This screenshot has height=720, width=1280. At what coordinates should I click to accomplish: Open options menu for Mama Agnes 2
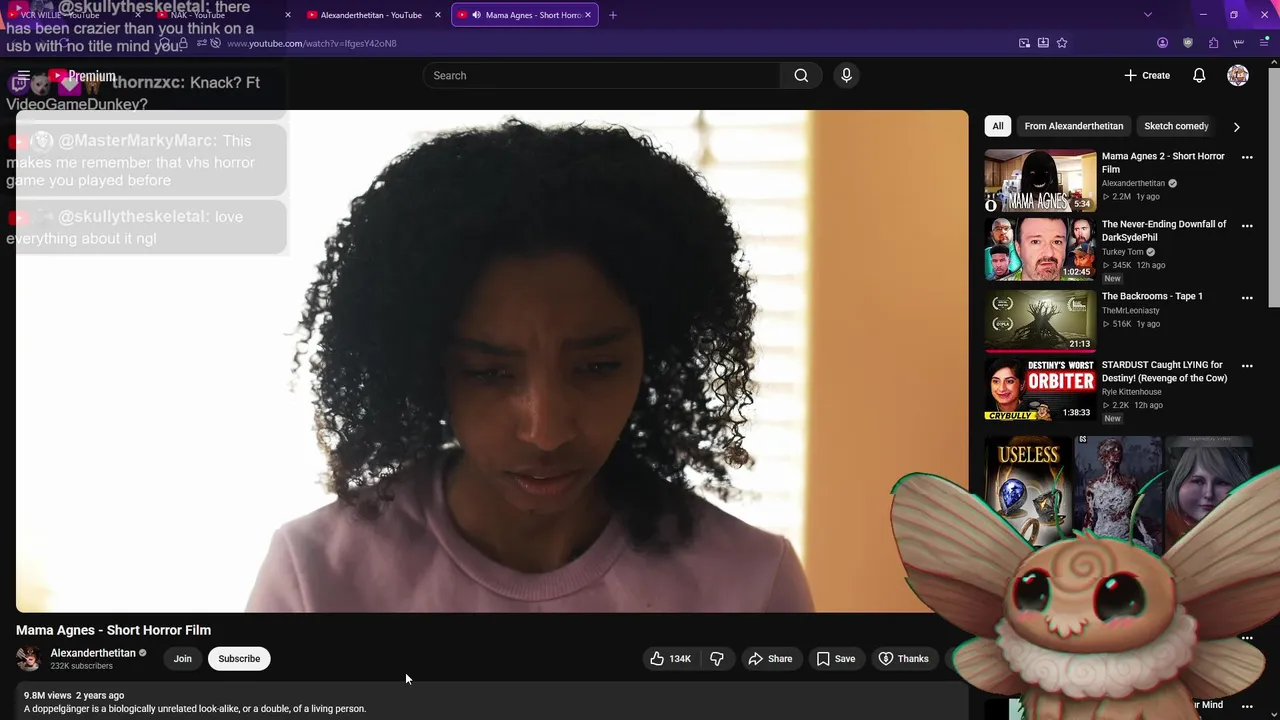1247,157
